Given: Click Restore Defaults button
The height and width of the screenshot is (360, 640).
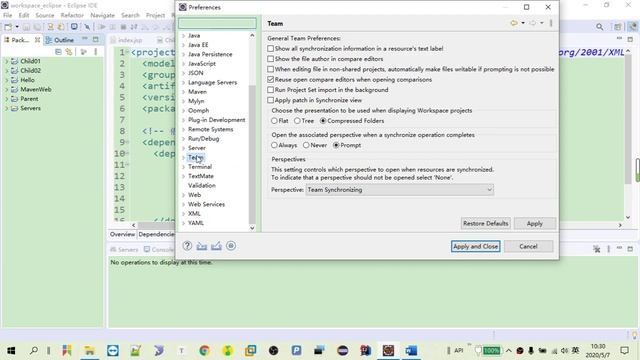Looking at the screenshot, I should point(485,223).
